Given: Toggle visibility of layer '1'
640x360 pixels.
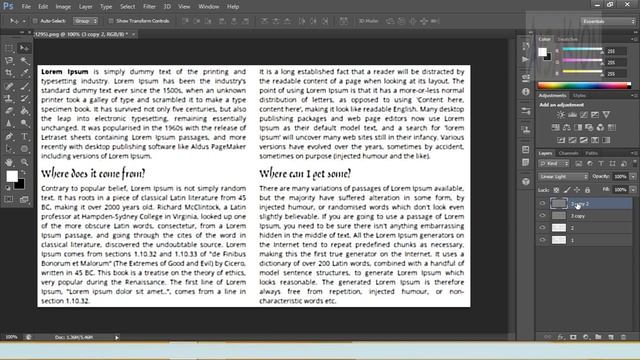Looking at the screenshot, I should point(542,240).
